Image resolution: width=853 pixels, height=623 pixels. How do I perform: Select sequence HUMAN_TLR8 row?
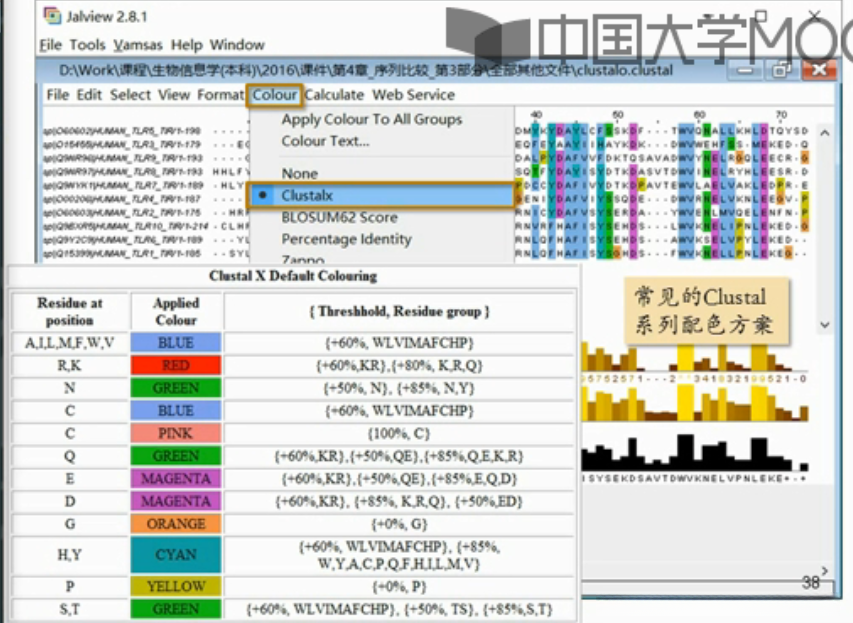124,171
